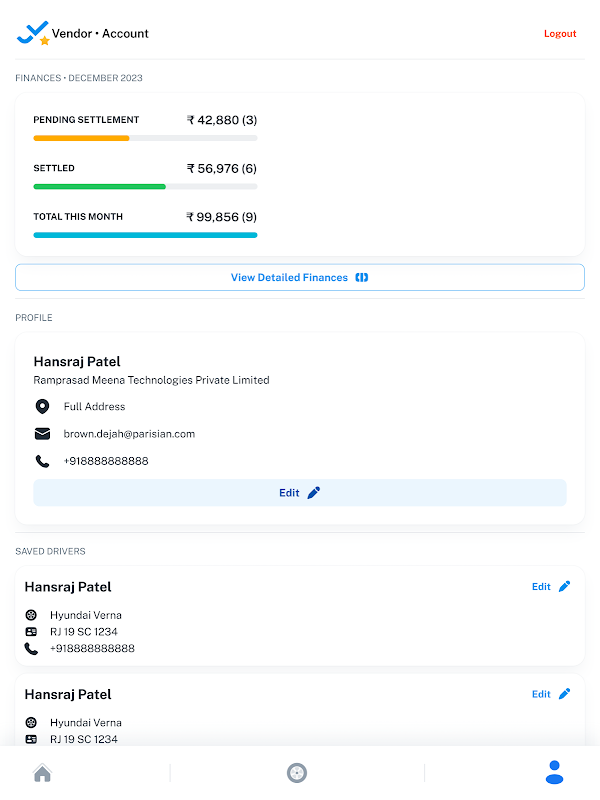This screenshot has width=600, height=800.
Task: Click the first driver's phone icon
Action: pyautogui.click(x=31, y=649)
